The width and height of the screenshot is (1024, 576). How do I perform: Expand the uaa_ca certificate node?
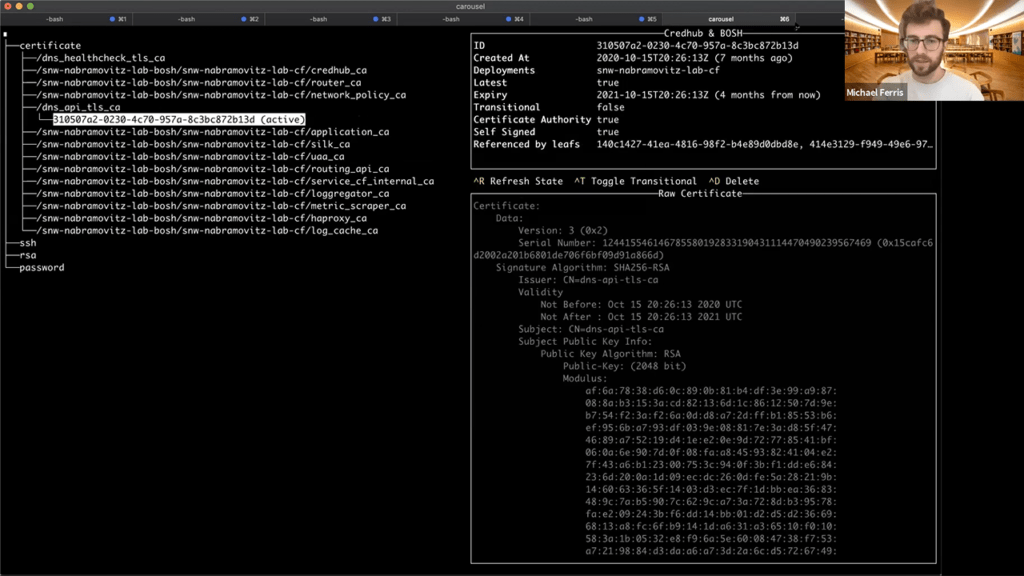pos(191,157)
